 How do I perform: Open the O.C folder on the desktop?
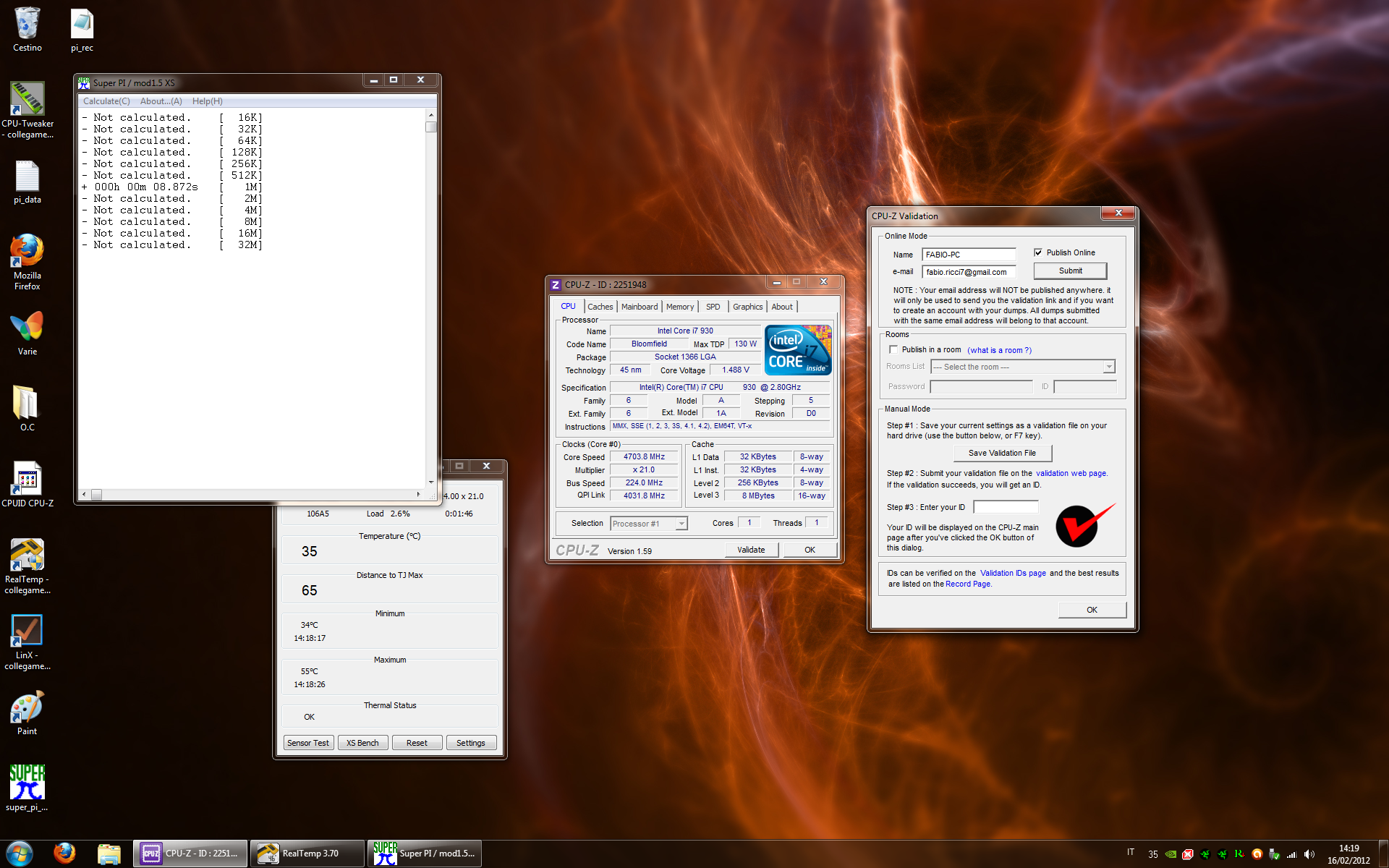pyautogui.click(x=27, y=409)
